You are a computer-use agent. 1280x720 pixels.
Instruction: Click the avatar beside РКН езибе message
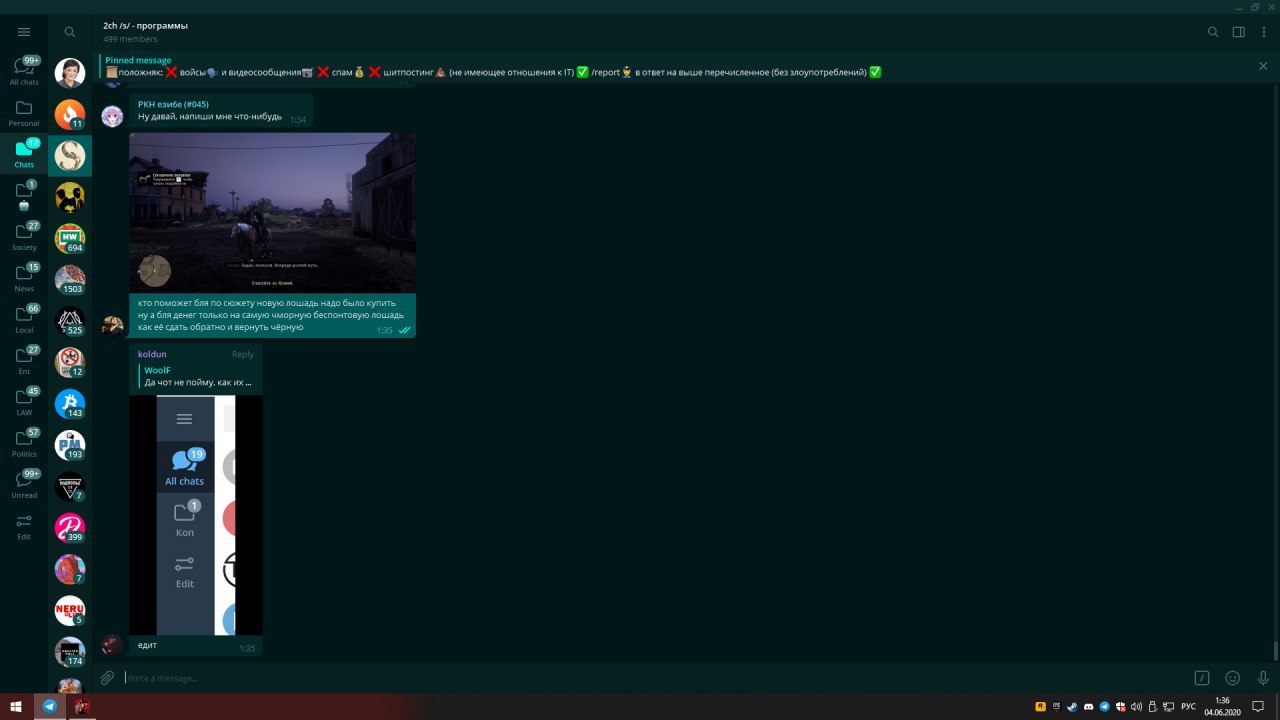113,115
